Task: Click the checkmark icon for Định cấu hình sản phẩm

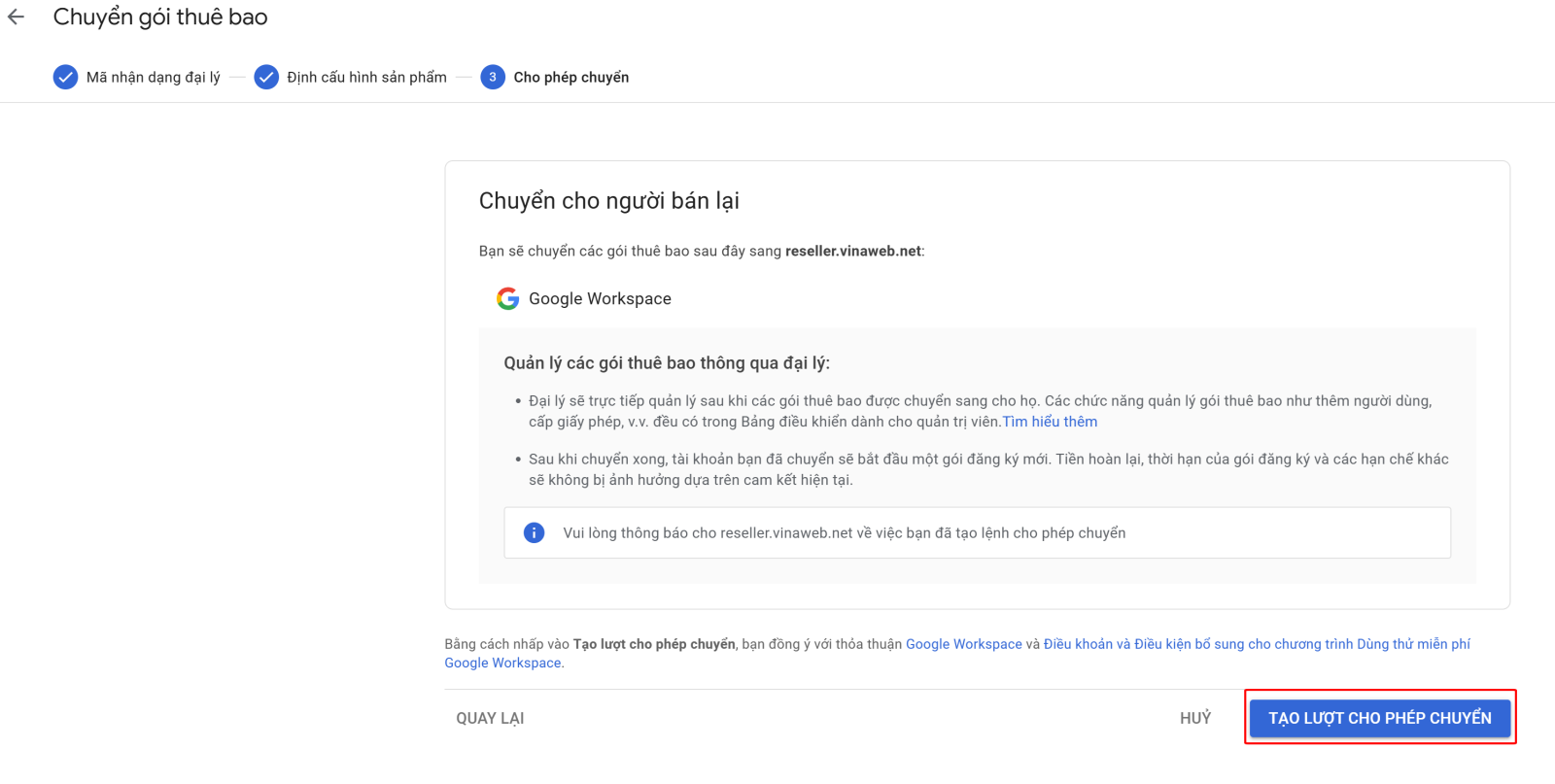Action: click(266, 77)
